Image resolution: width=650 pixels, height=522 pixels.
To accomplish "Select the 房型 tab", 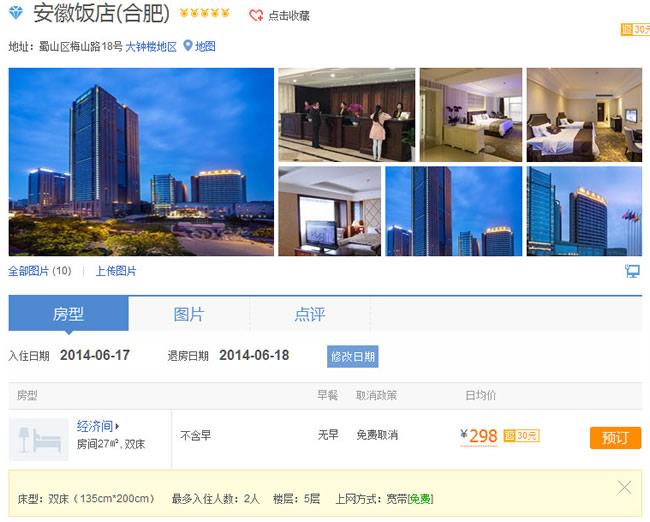I will 68,314.
